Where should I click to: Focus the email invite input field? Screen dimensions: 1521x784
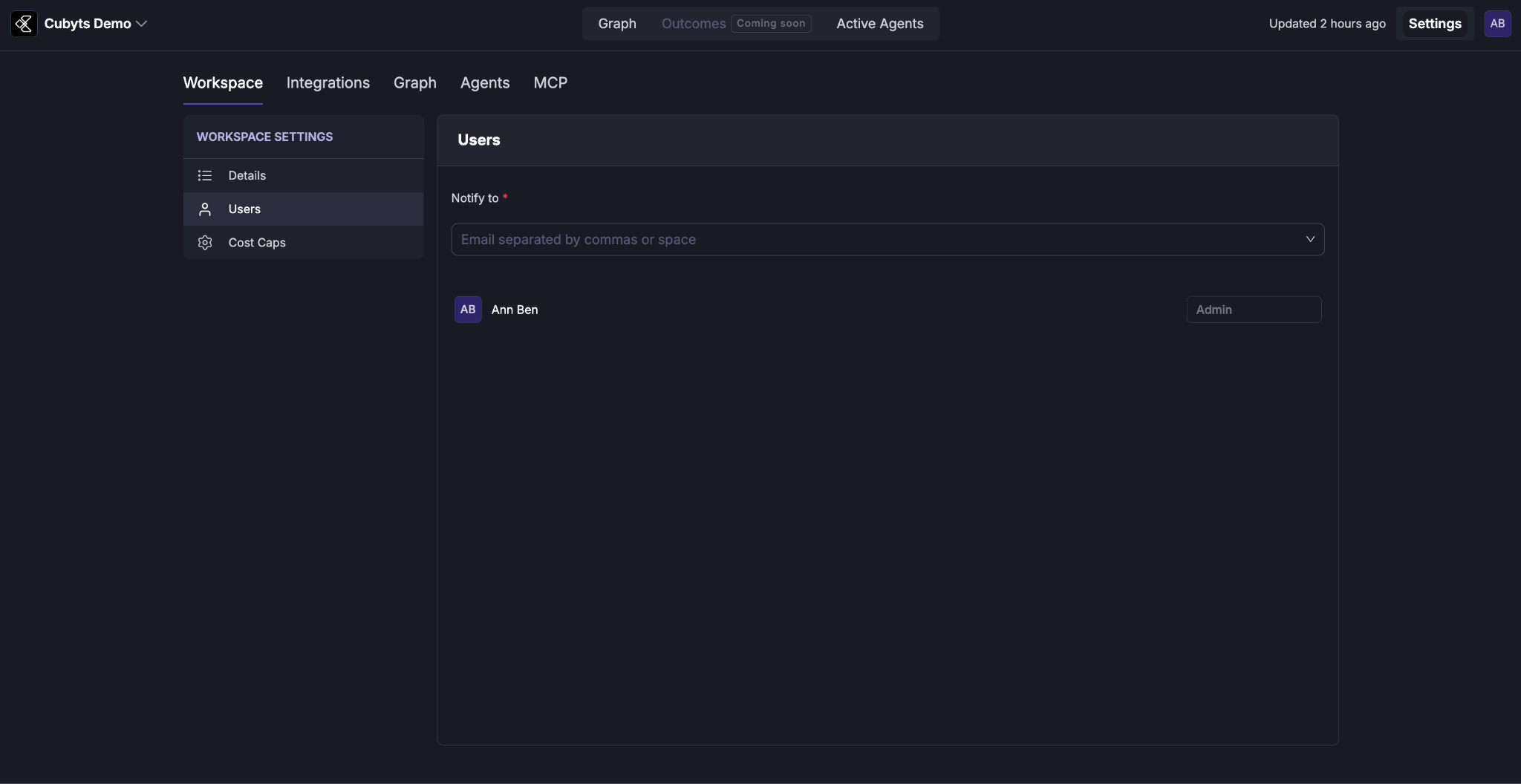[x=887, y=240]
